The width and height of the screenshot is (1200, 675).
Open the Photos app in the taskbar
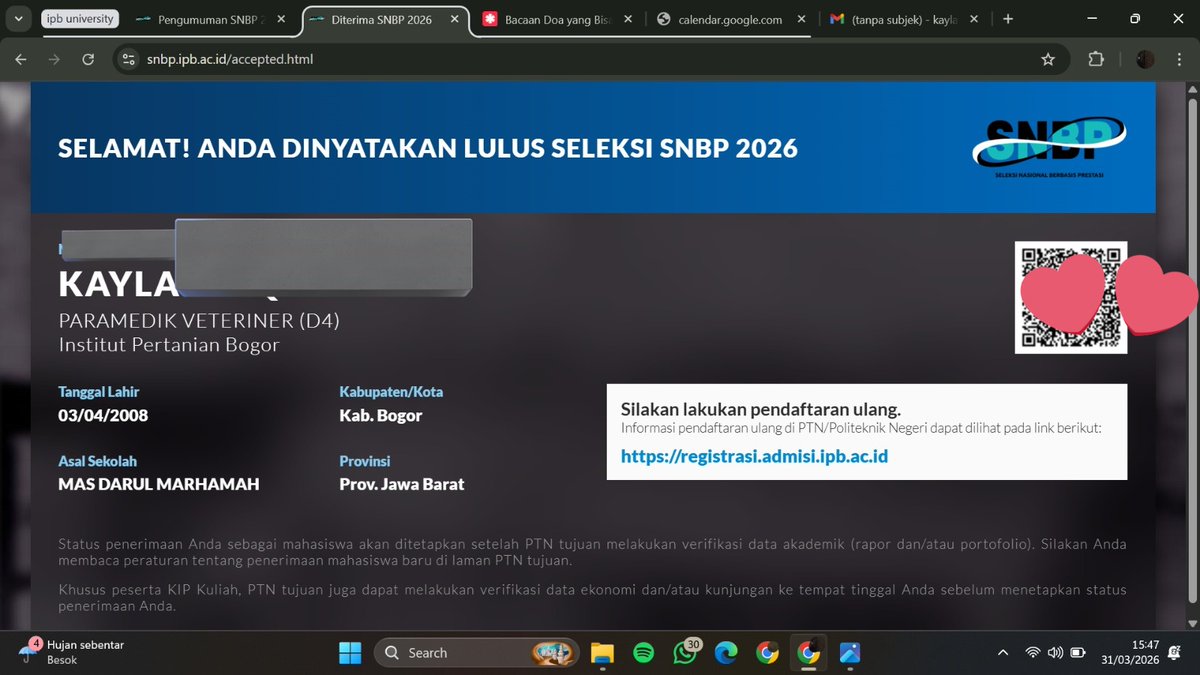850,653
